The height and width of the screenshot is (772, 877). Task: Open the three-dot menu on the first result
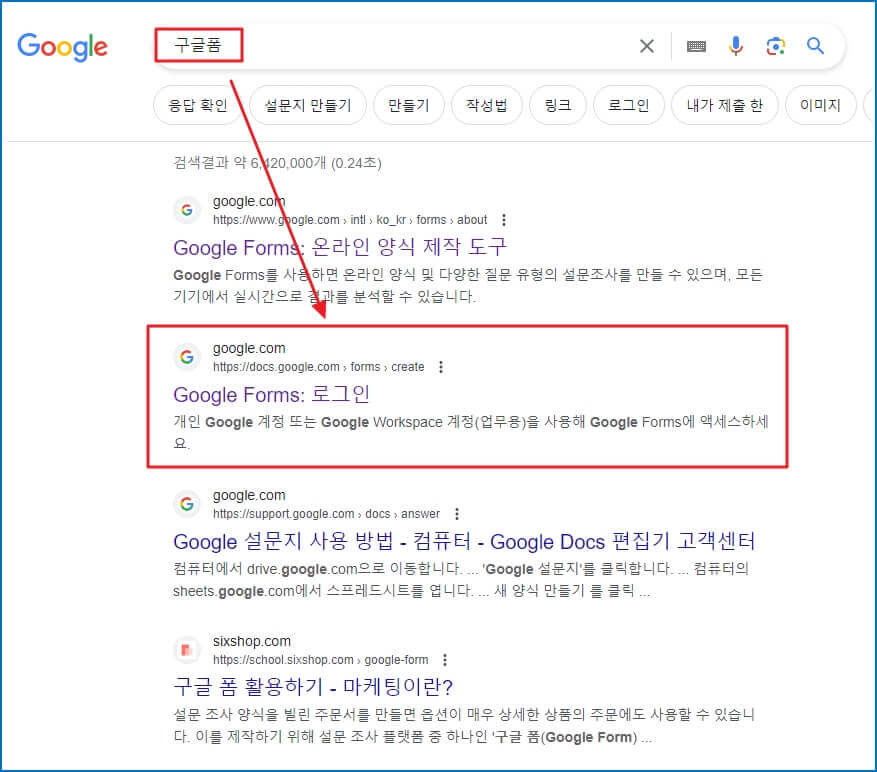[x=504, y=219]
